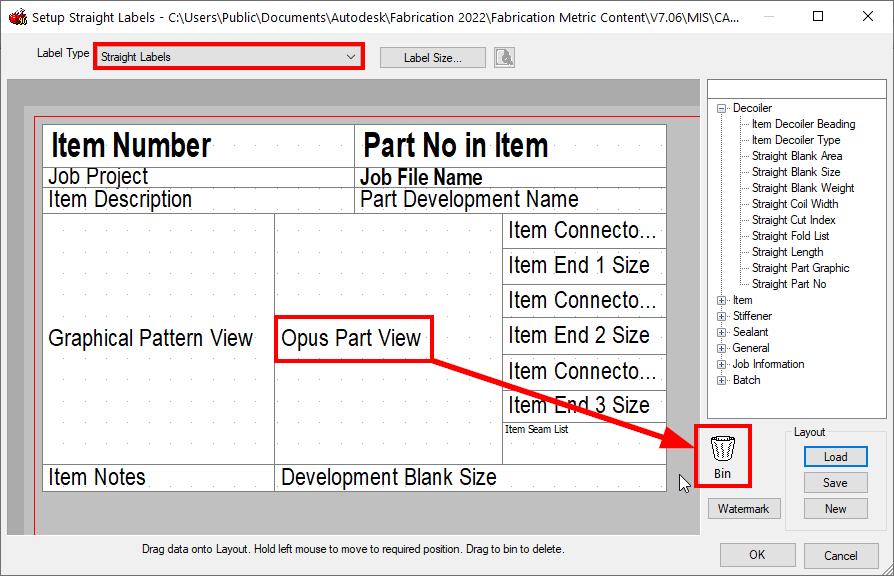Save the current layout
This screenshot has height=576, width=894.
coord(835,482)
